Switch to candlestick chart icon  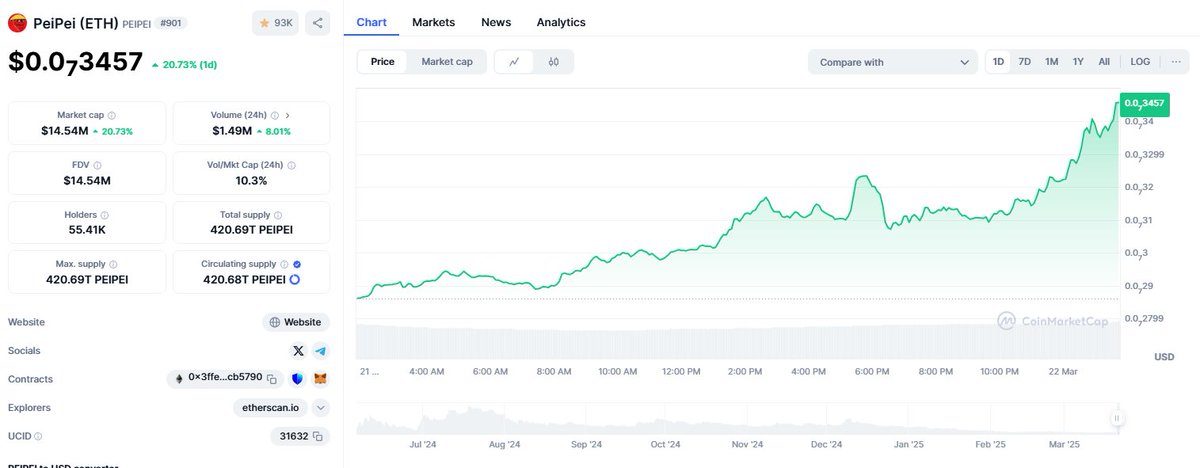pyautogui.click(x=554, y=62)
